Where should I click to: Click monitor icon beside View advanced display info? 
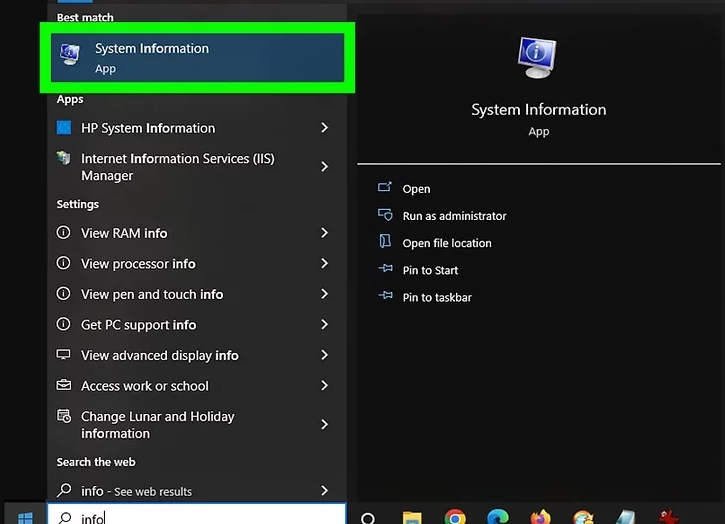(x=63, y=354)
